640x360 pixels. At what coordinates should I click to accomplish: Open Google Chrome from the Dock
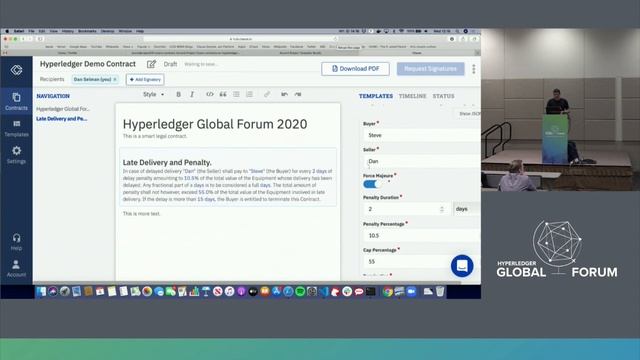coord(388,291)
